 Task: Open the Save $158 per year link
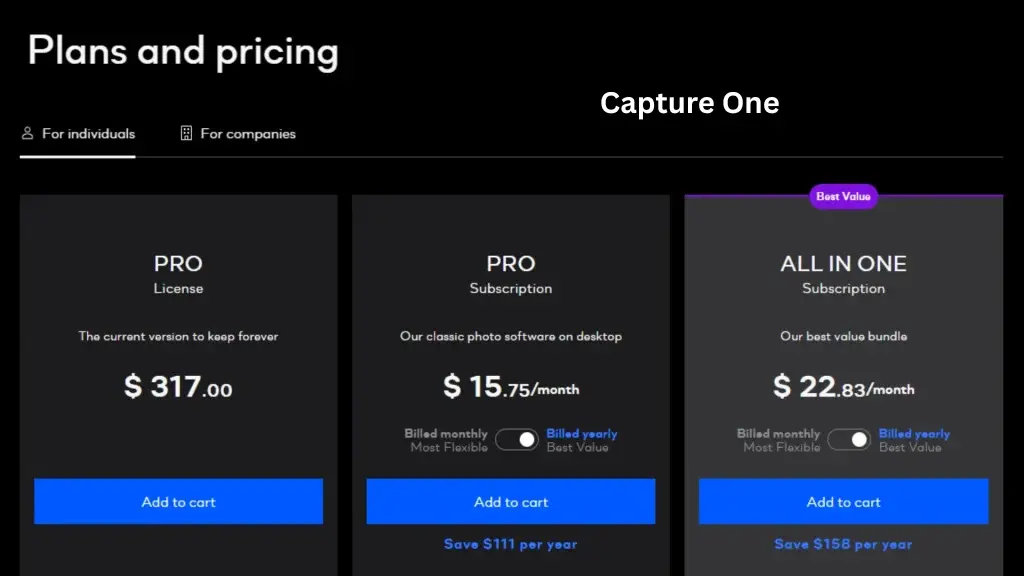[843, 544]
